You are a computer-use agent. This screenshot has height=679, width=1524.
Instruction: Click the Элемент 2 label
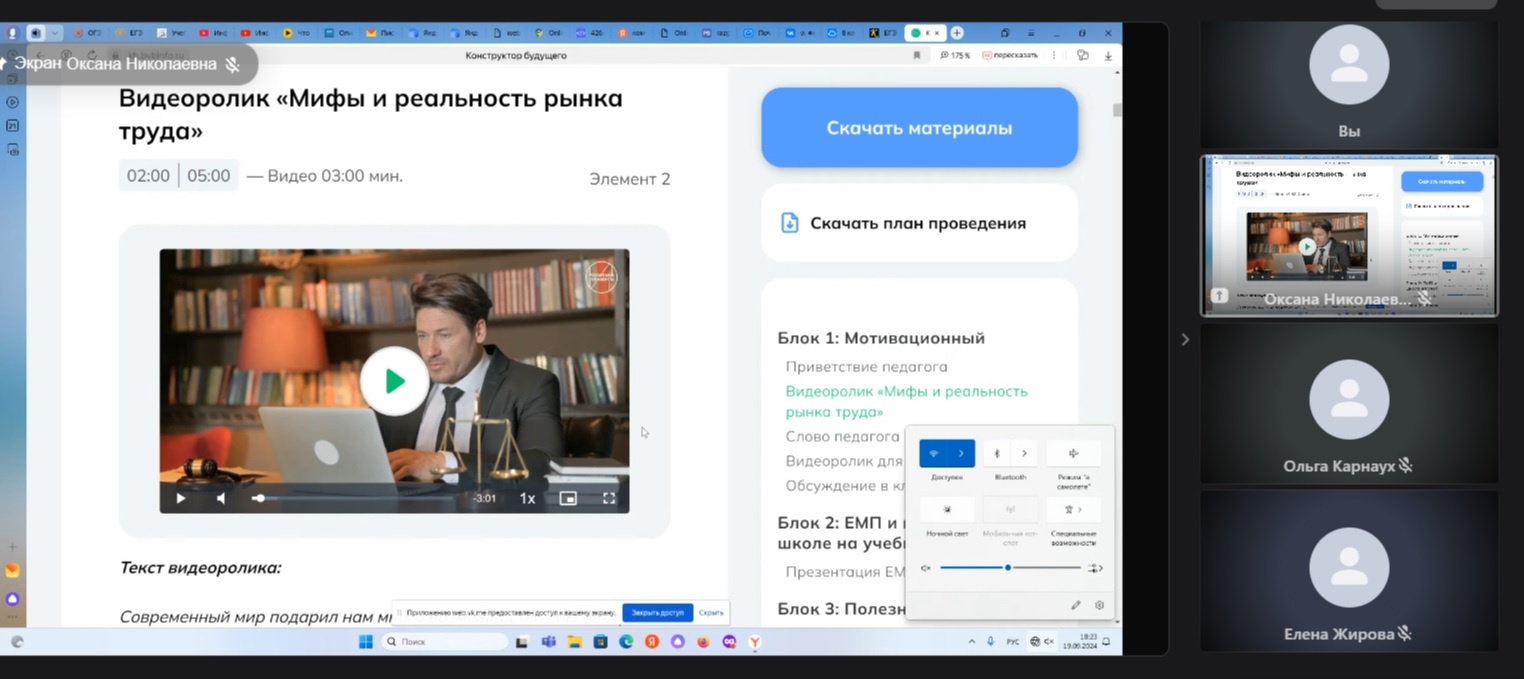coord(630,179)
